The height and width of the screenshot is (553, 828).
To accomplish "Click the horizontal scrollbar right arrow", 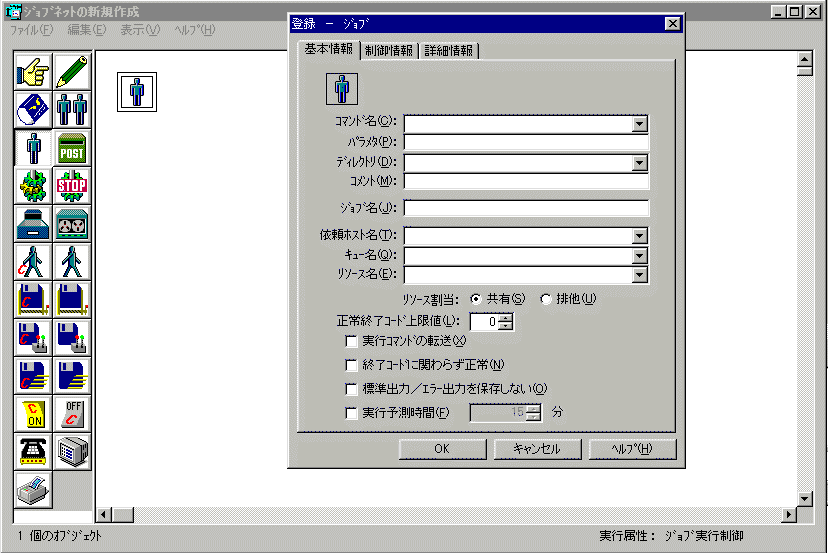I will pos(789,515).
